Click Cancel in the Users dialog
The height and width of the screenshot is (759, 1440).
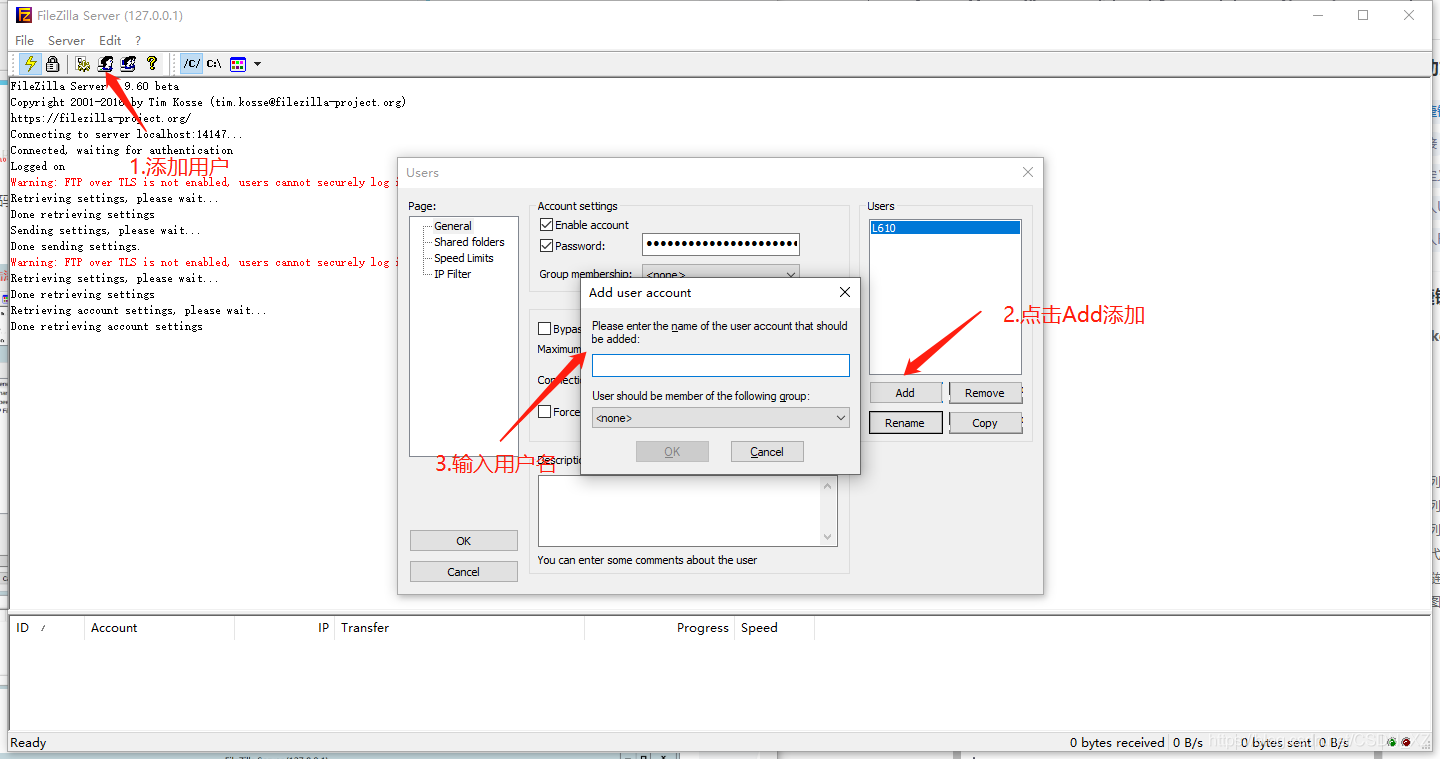click(464, 572)
